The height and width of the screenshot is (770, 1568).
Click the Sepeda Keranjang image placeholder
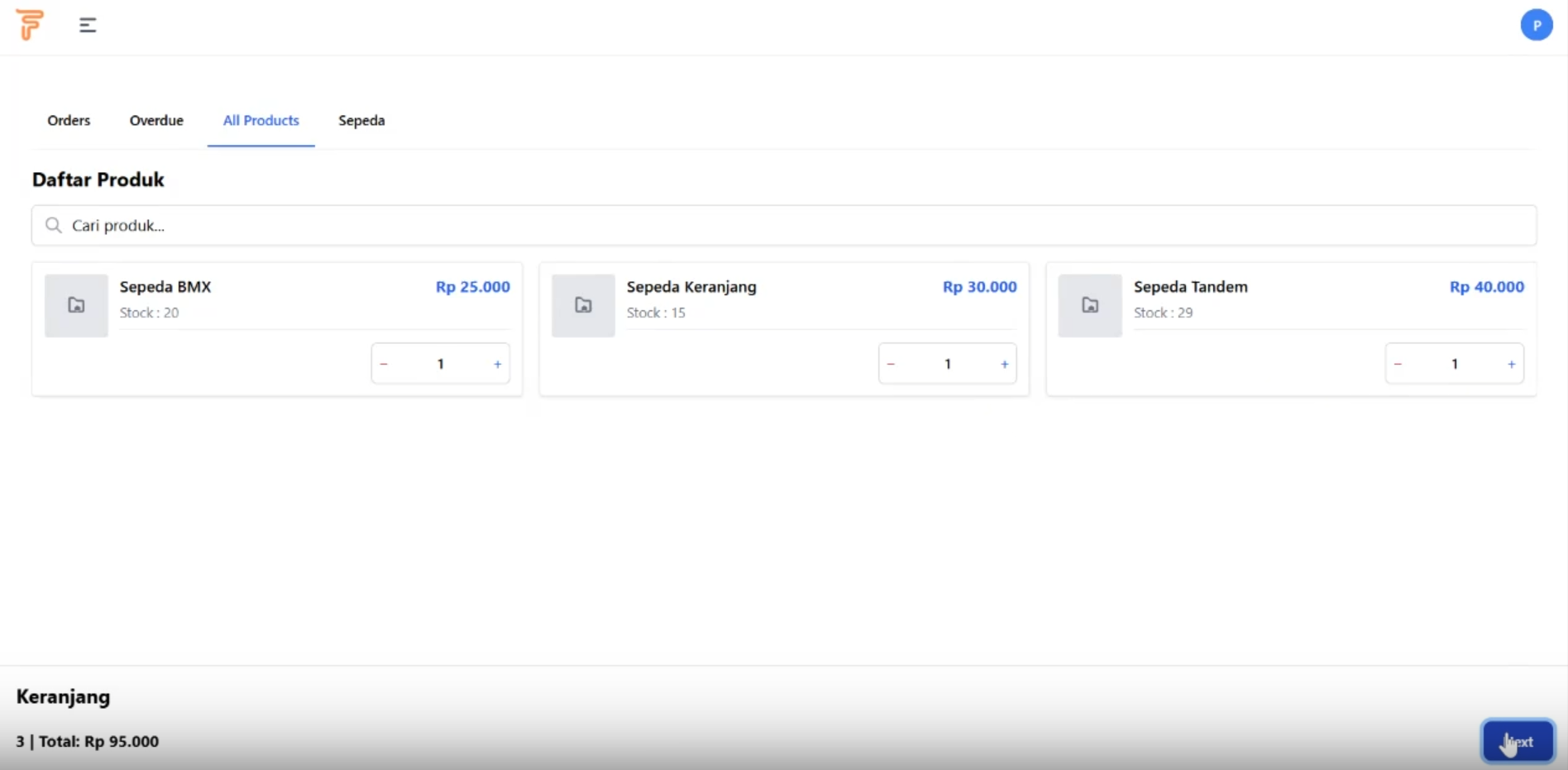click(x=583, y=305)
